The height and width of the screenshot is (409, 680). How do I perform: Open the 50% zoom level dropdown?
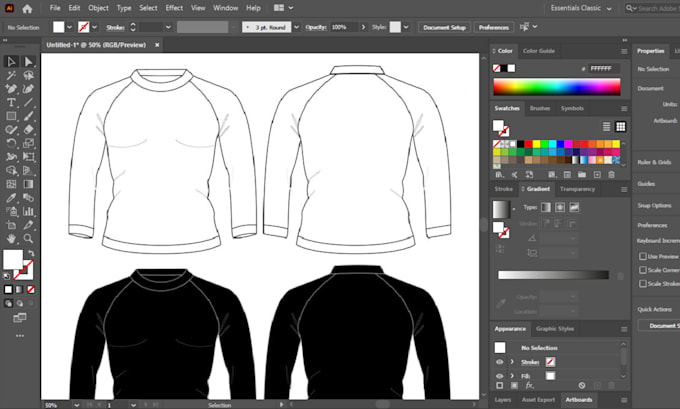tap(76, 405)
